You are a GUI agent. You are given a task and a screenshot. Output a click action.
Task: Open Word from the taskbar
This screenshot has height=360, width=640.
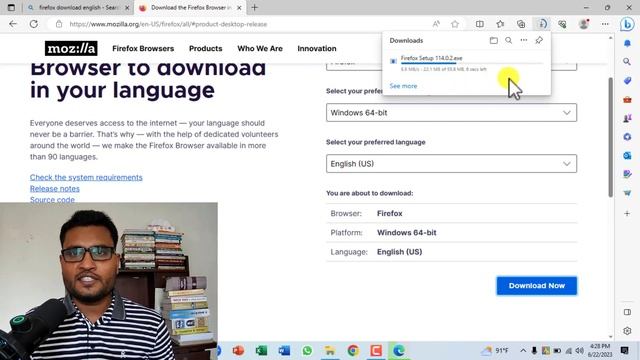284,351
